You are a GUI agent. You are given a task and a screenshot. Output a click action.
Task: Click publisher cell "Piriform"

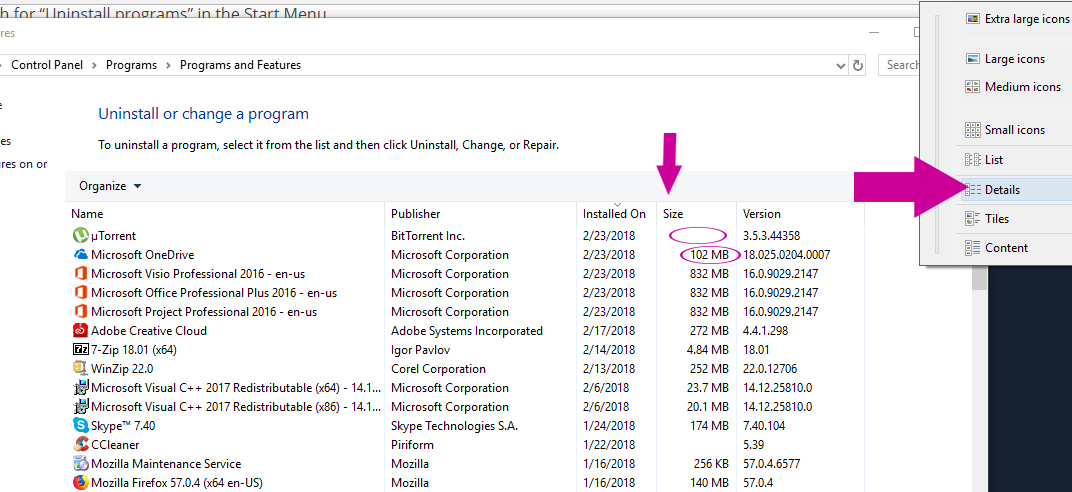click(x=412, y=445)
